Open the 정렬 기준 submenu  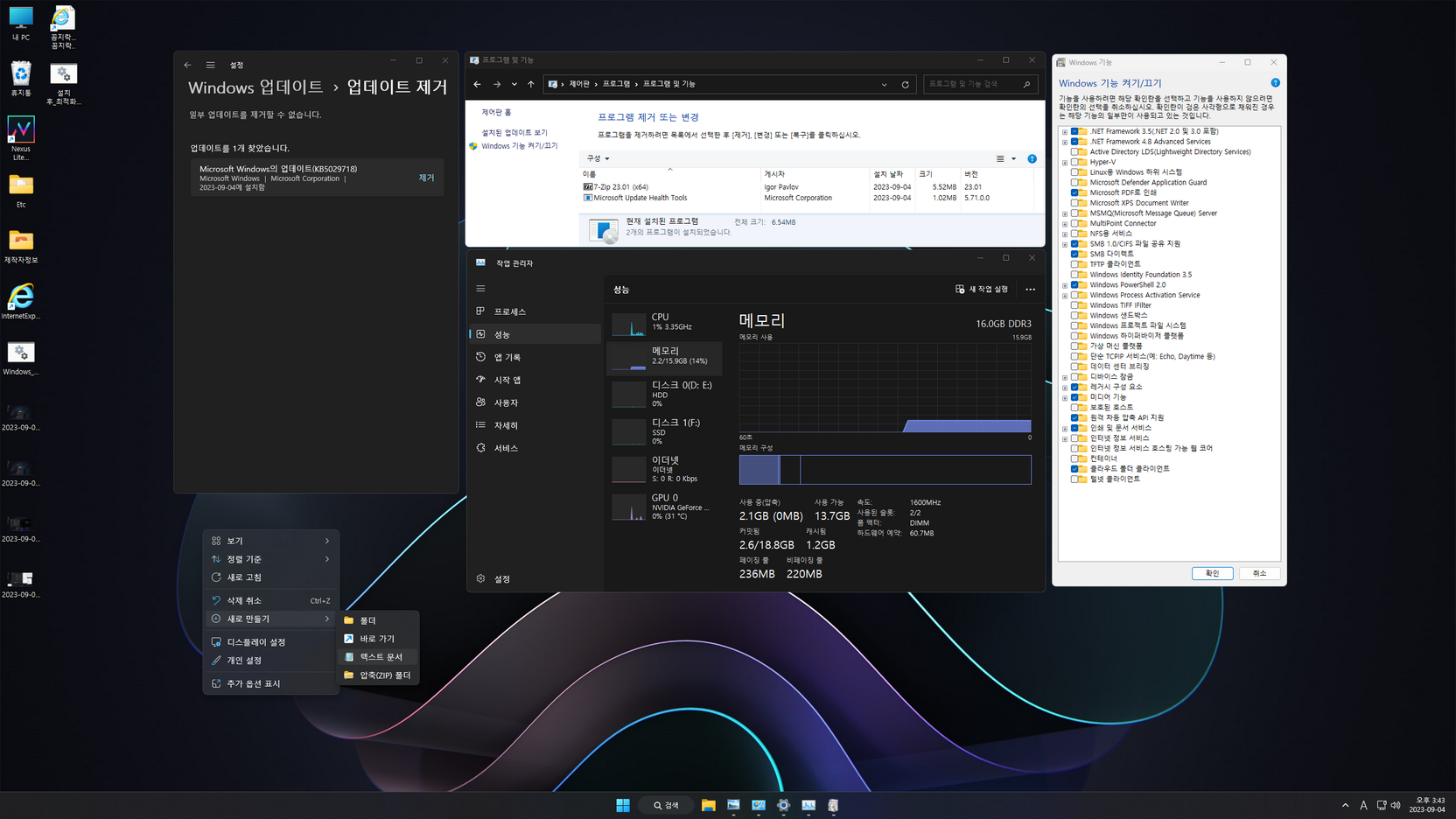coord(271,559)
